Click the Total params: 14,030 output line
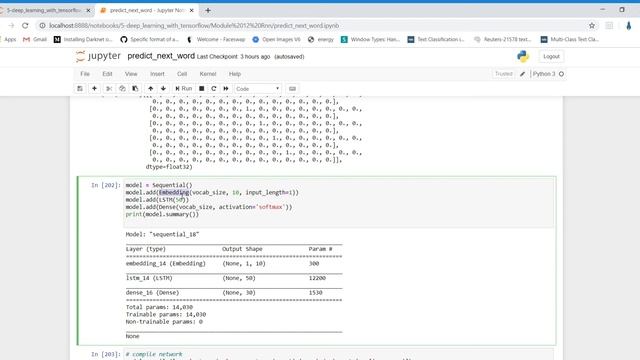Viewport: 640px width, 360px height. 159,307
